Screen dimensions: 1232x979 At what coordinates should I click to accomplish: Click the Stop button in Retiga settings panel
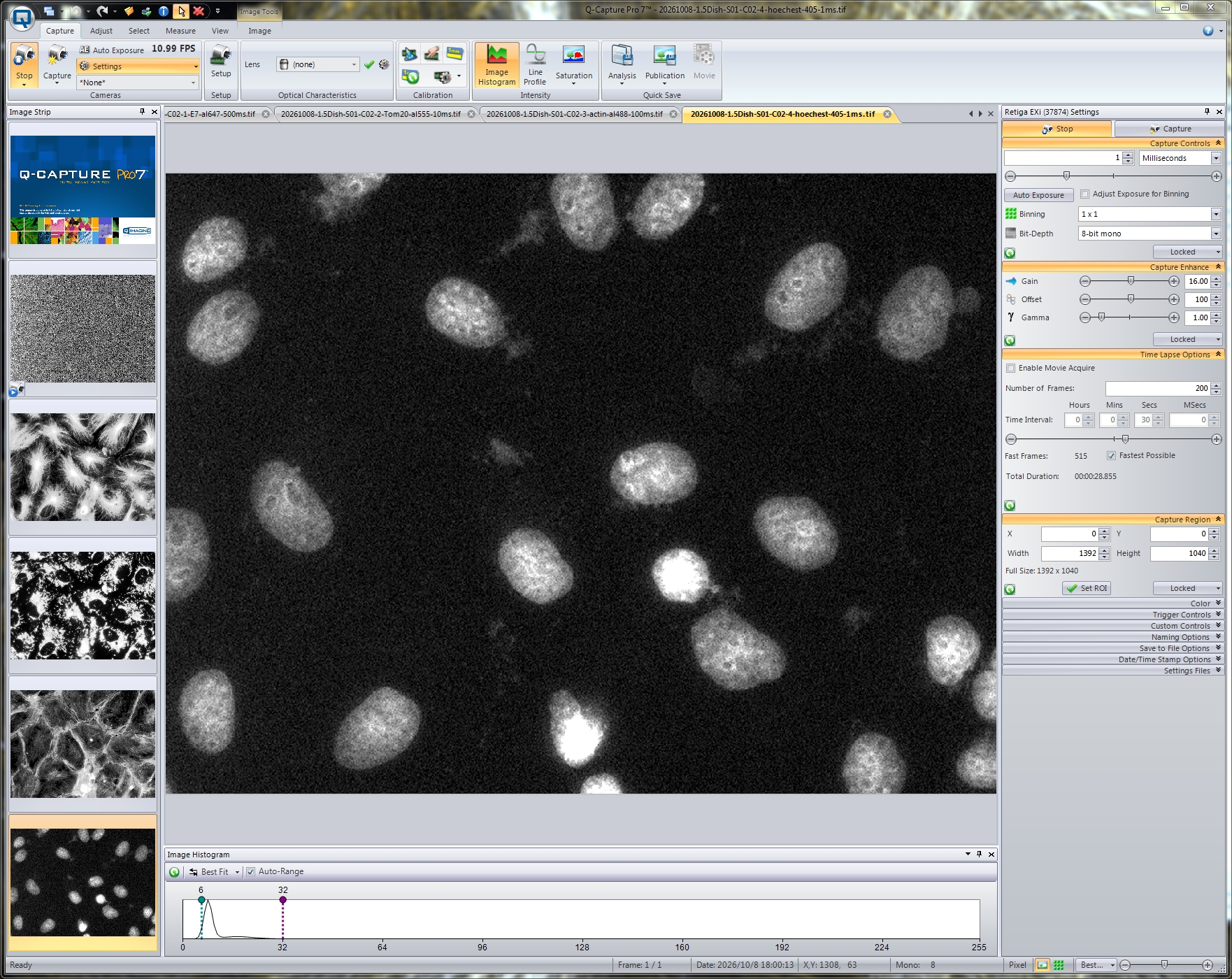(1056, 129)
